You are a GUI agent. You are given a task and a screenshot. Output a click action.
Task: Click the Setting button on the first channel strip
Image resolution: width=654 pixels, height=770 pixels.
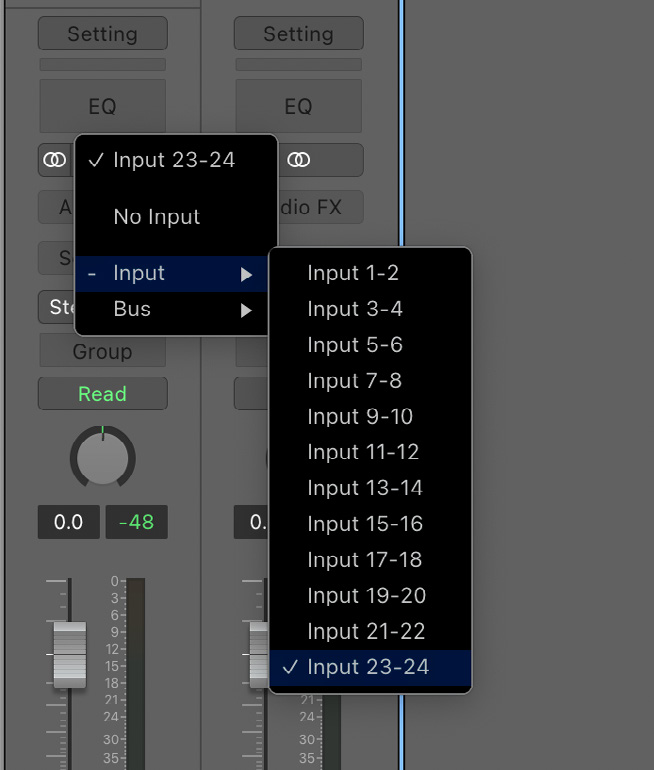pos(103,33)
